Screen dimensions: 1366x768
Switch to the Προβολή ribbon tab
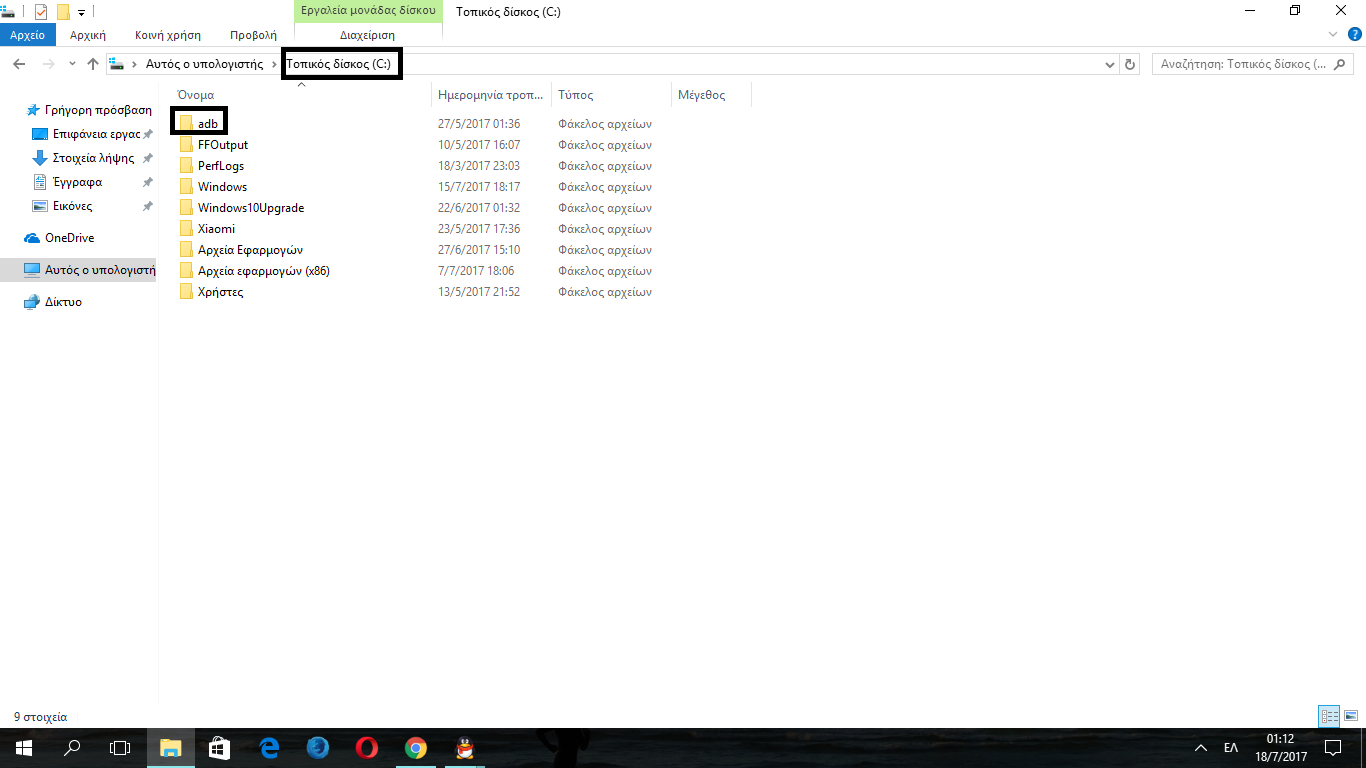pyautogui.click(x=253, y=35)
